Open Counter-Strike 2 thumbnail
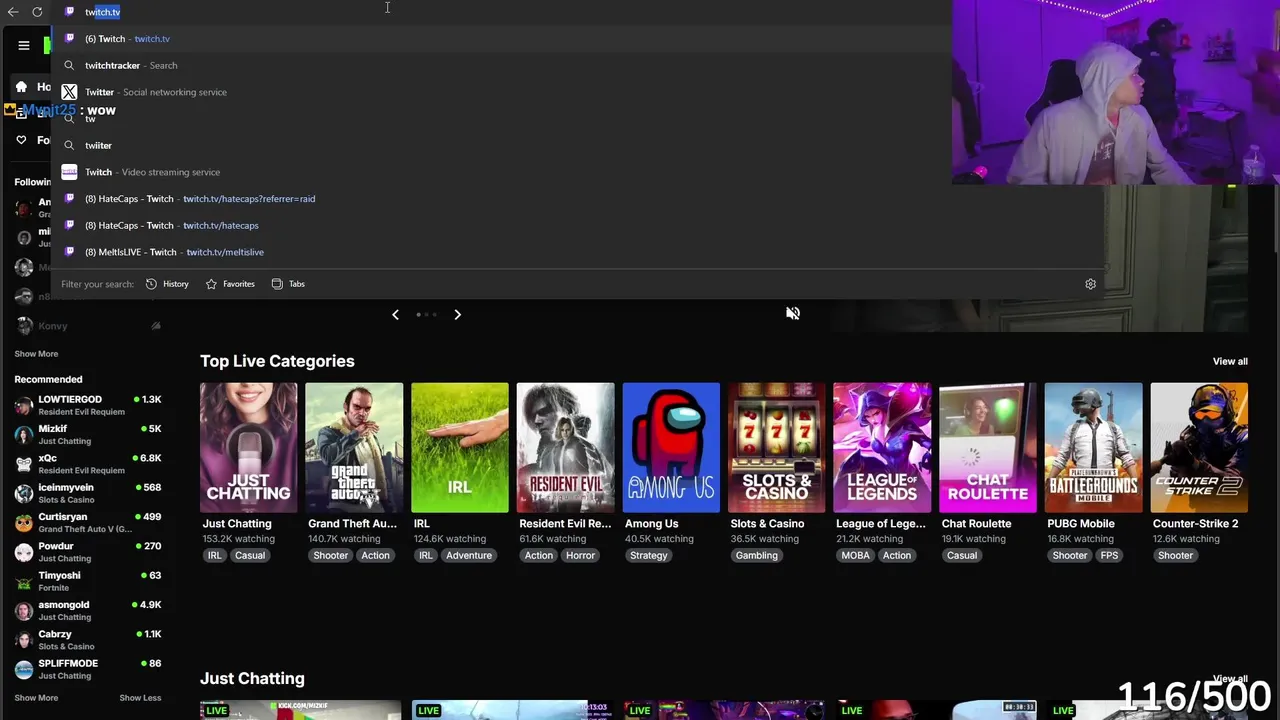1280x720 pixels. click(x=1199, y=447)
